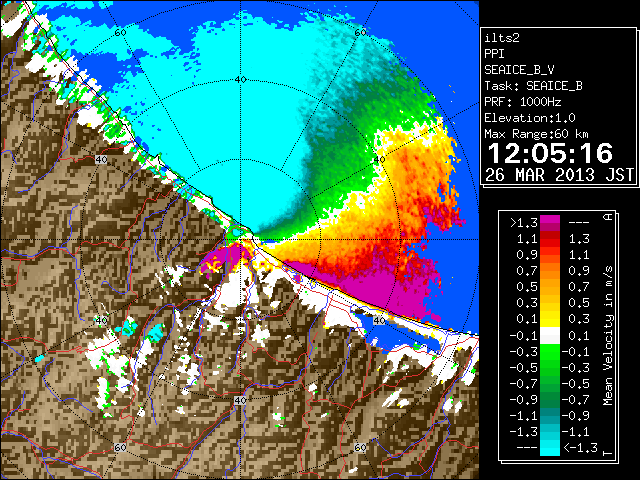This screenshot has width=640, height=480.
Task: Select the 'Task: SEAICE_B' line
Action: [x=533, y=86]
